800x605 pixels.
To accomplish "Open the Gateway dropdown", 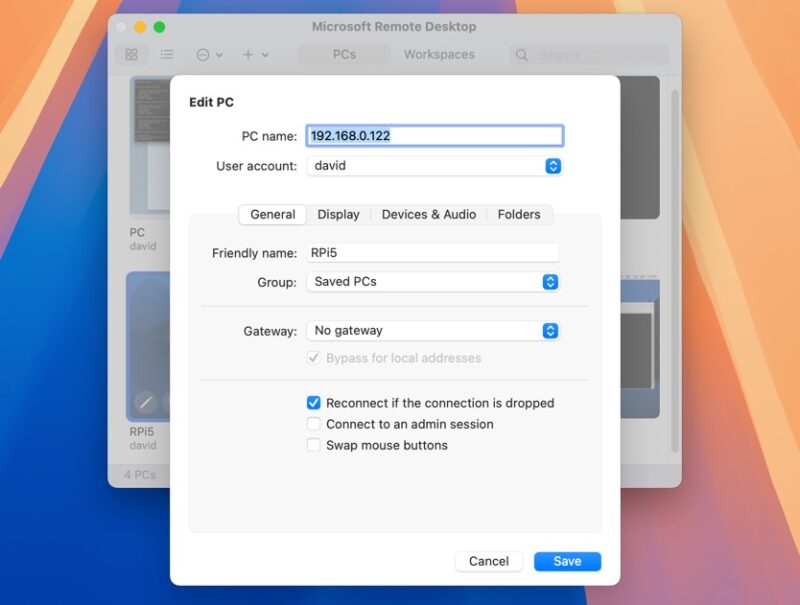I will [550, 330].
